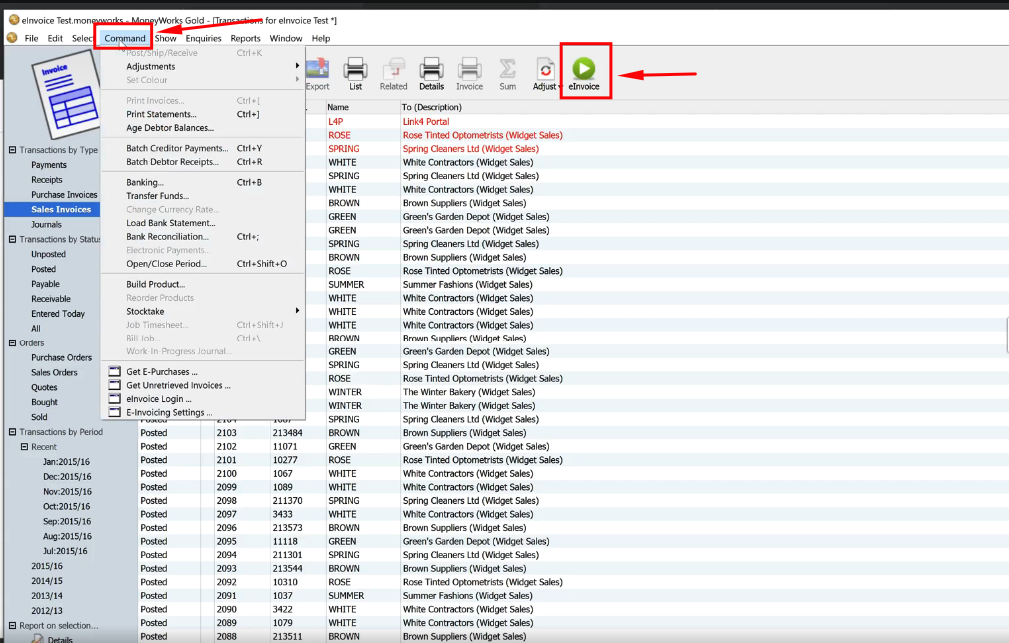Select Entered Today in the sidebar
This screenshot has height=643, width=1009.
click(x=58, y=313)
